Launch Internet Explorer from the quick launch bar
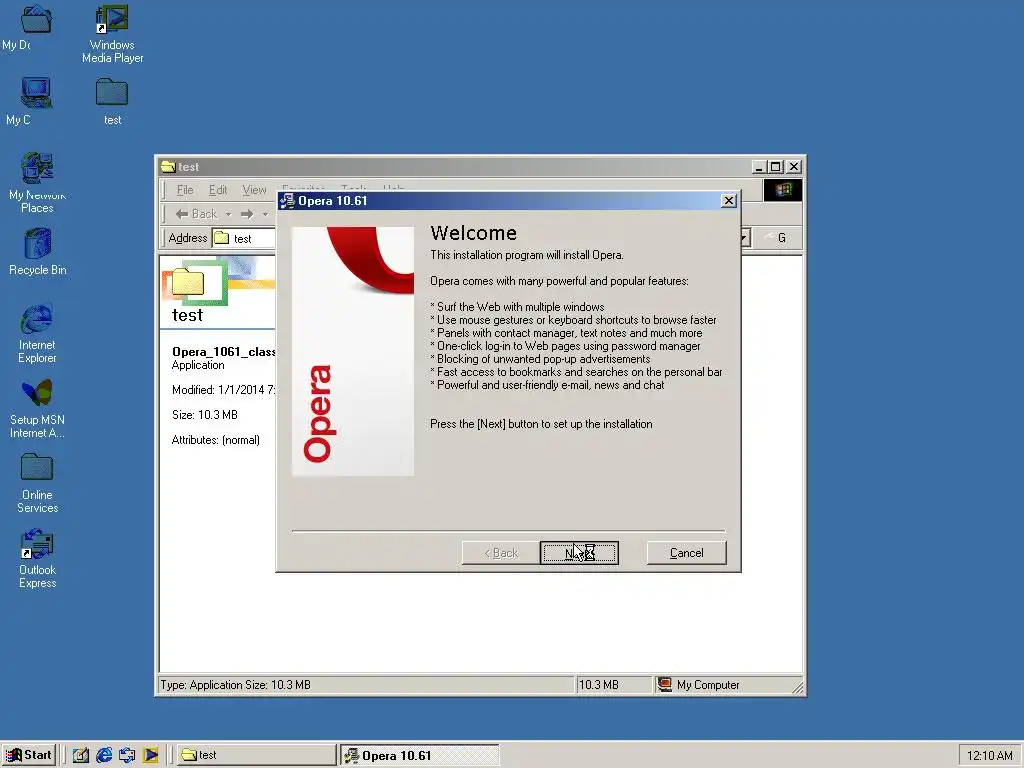Screen dimensions: 1024x768 (104, 755)
